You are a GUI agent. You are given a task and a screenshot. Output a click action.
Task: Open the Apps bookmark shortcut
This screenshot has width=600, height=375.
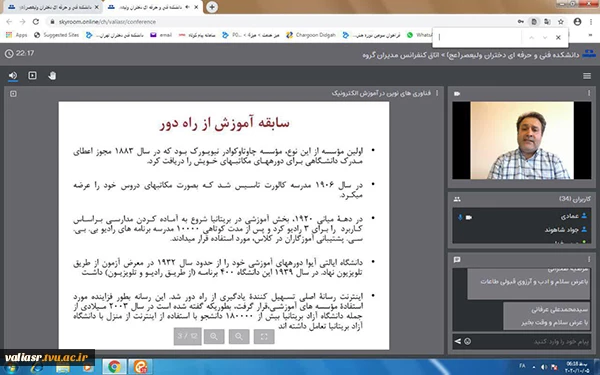click(16, 35)
